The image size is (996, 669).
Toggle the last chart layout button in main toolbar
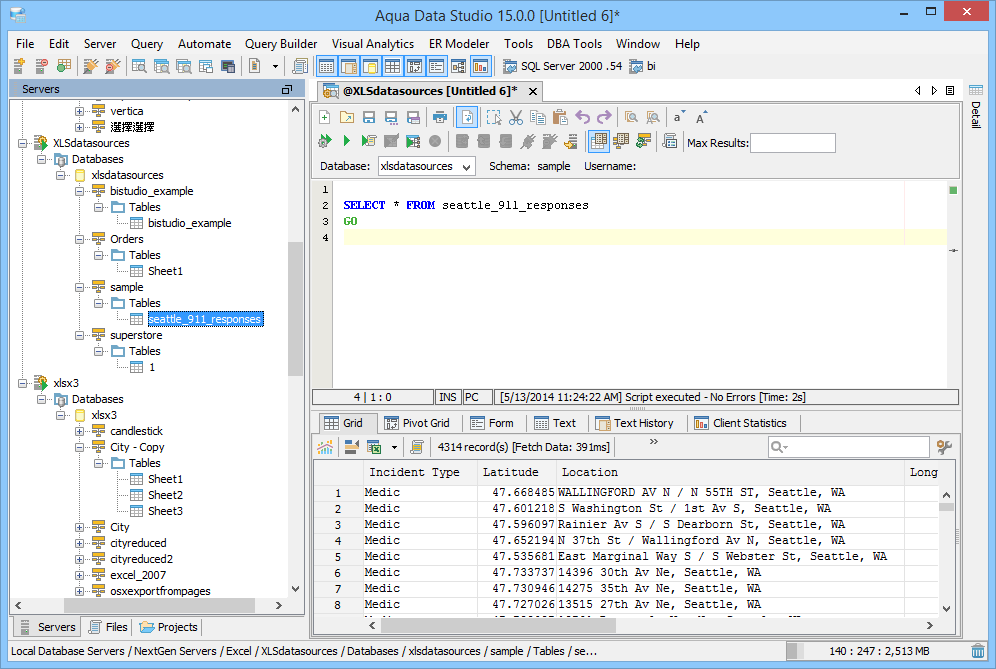pos(480,66)
